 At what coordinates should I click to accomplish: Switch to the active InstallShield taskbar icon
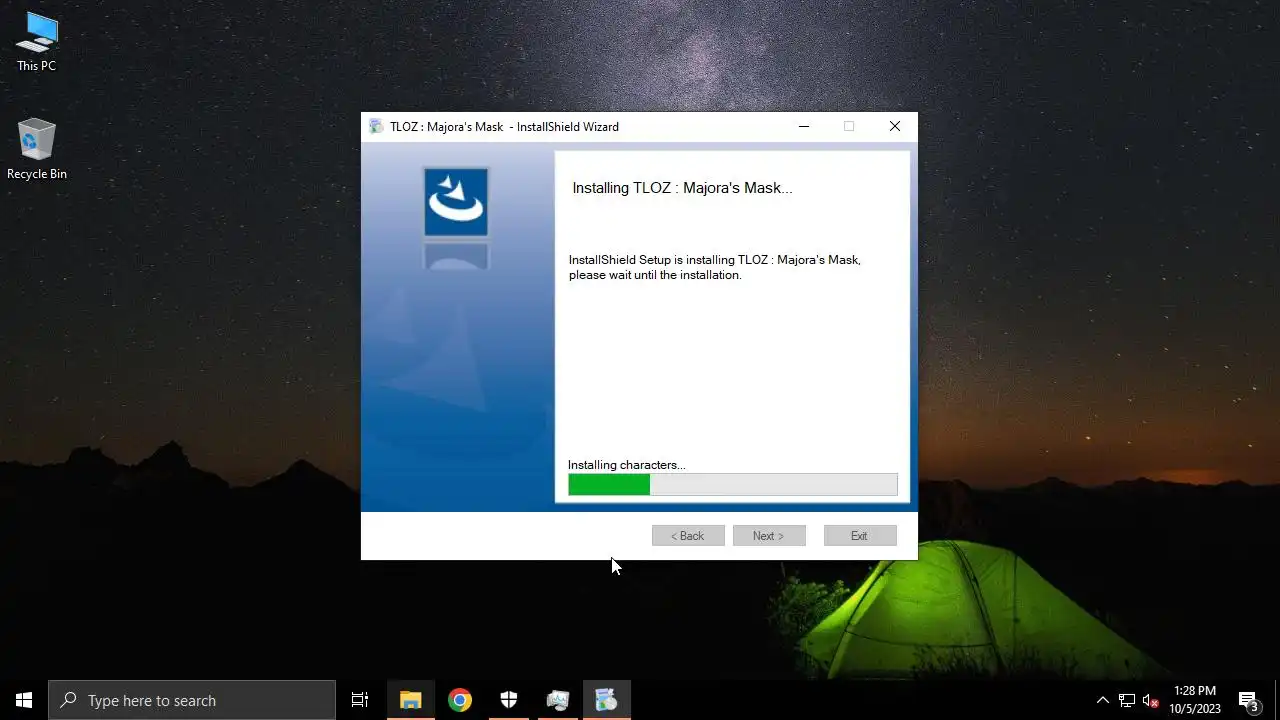pos(606,700)
